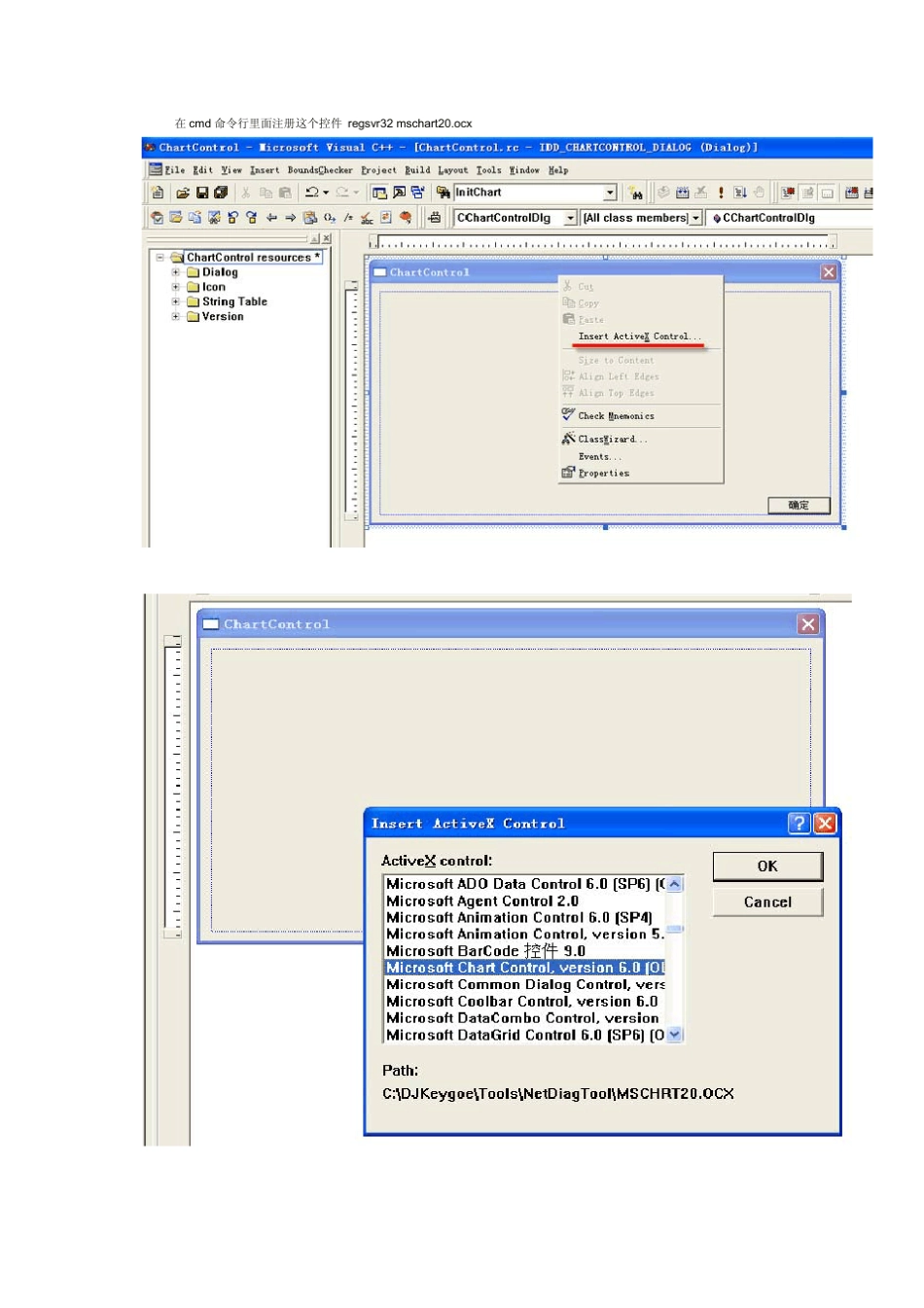Click the New Text File toolbar icon

pos(157,193)
